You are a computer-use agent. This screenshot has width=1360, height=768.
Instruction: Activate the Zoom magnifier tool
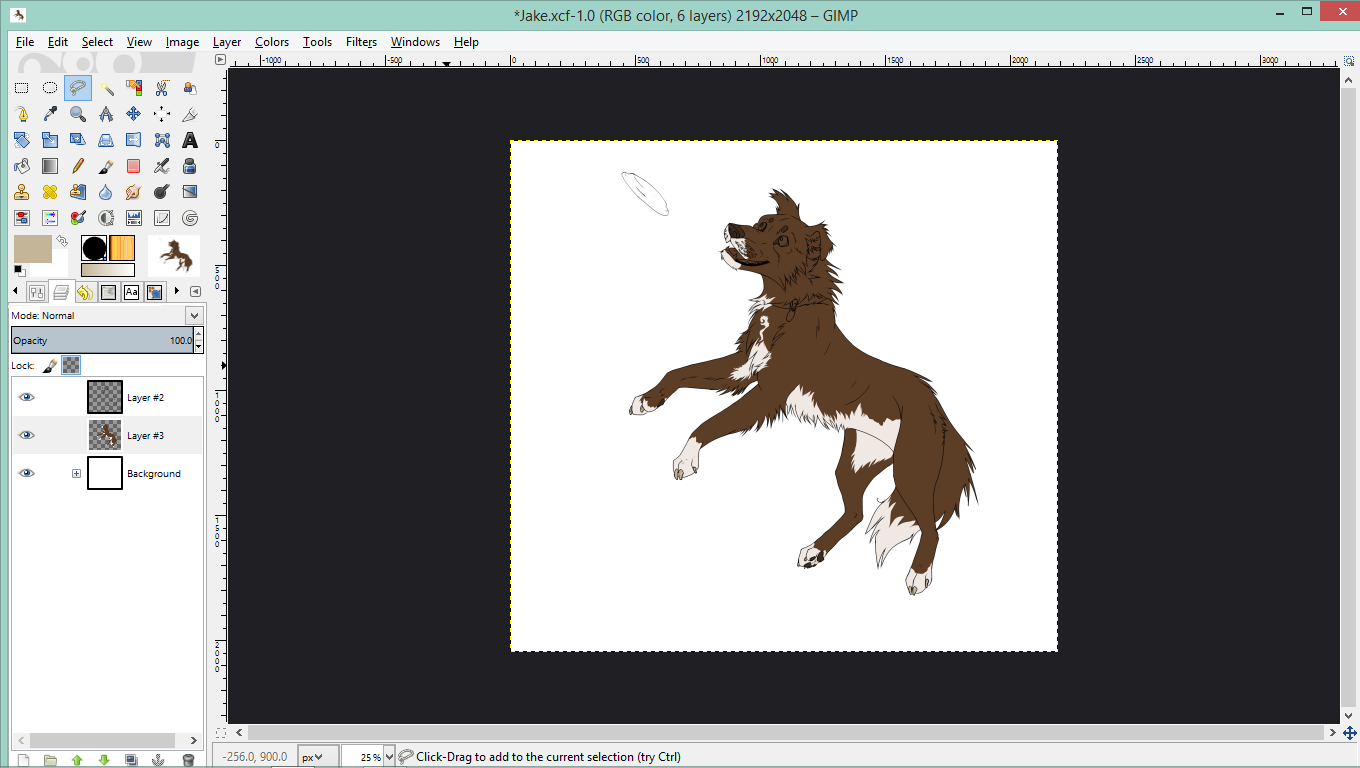(x=77, y=114)
